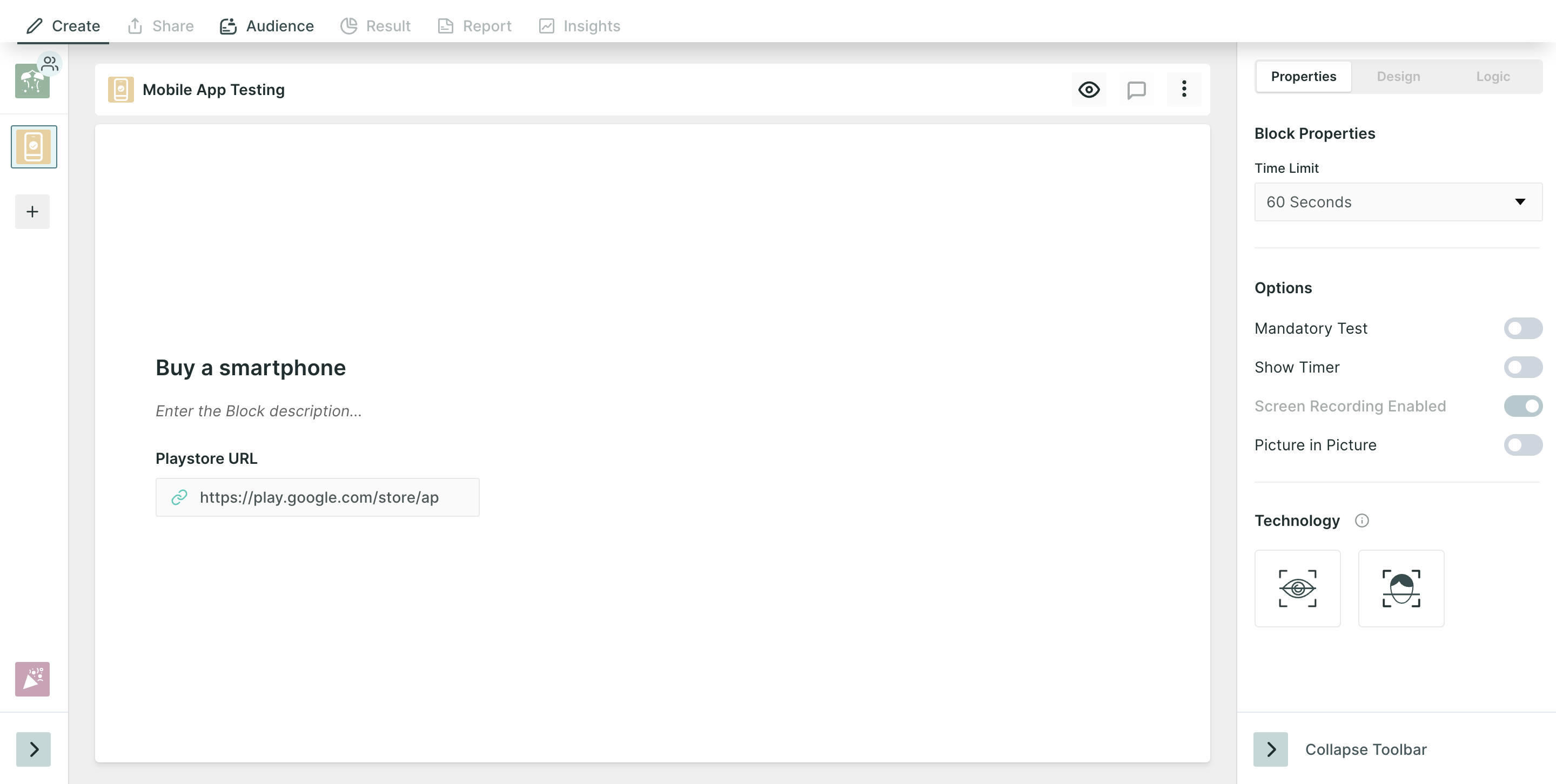Switch to the Design panel tab
The height and width of the screenshot is (784, 1556).
[x=1398, y=77]
